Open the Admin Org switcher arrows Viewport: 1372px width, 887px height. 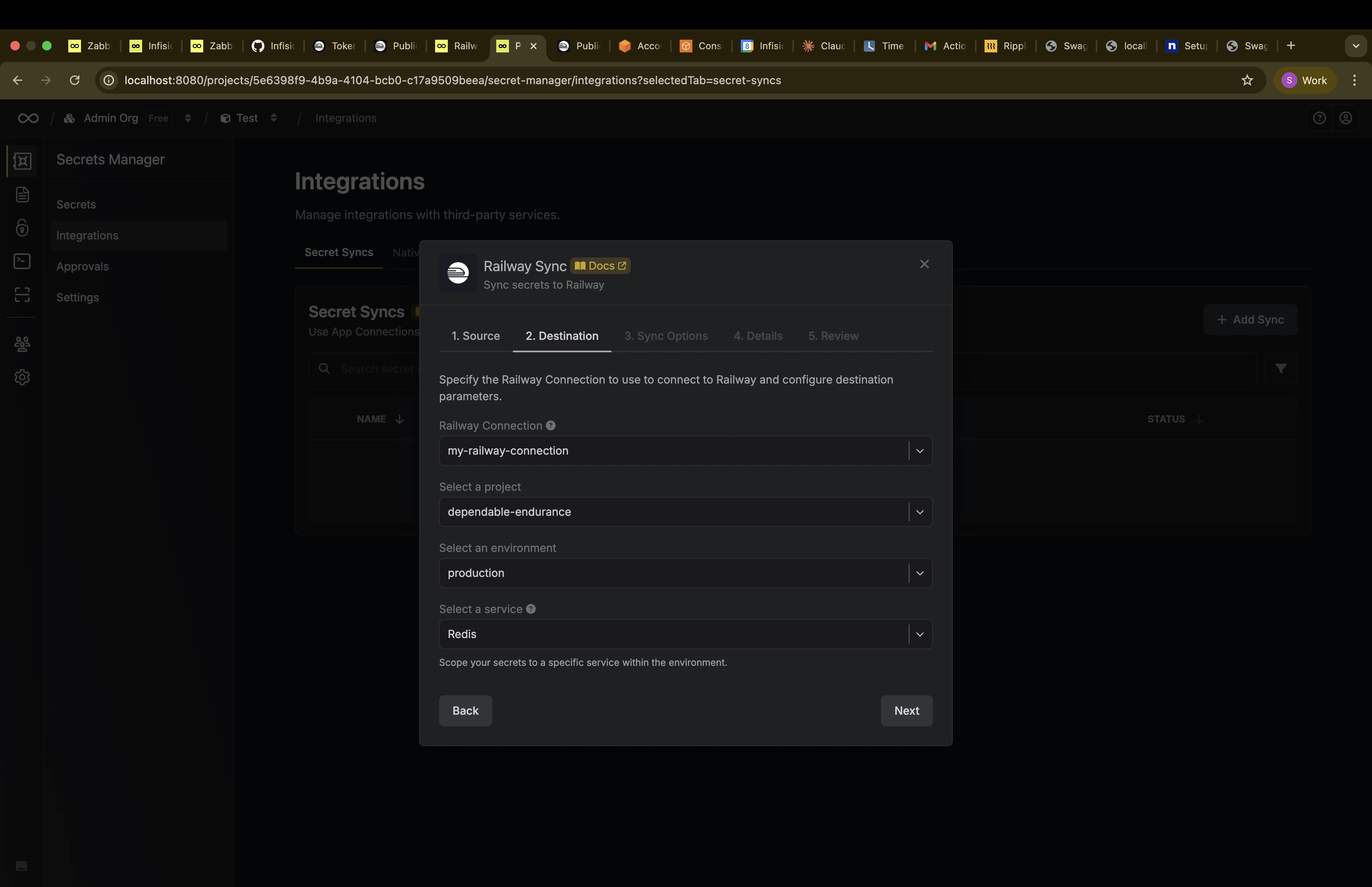(x=188, y=118)
